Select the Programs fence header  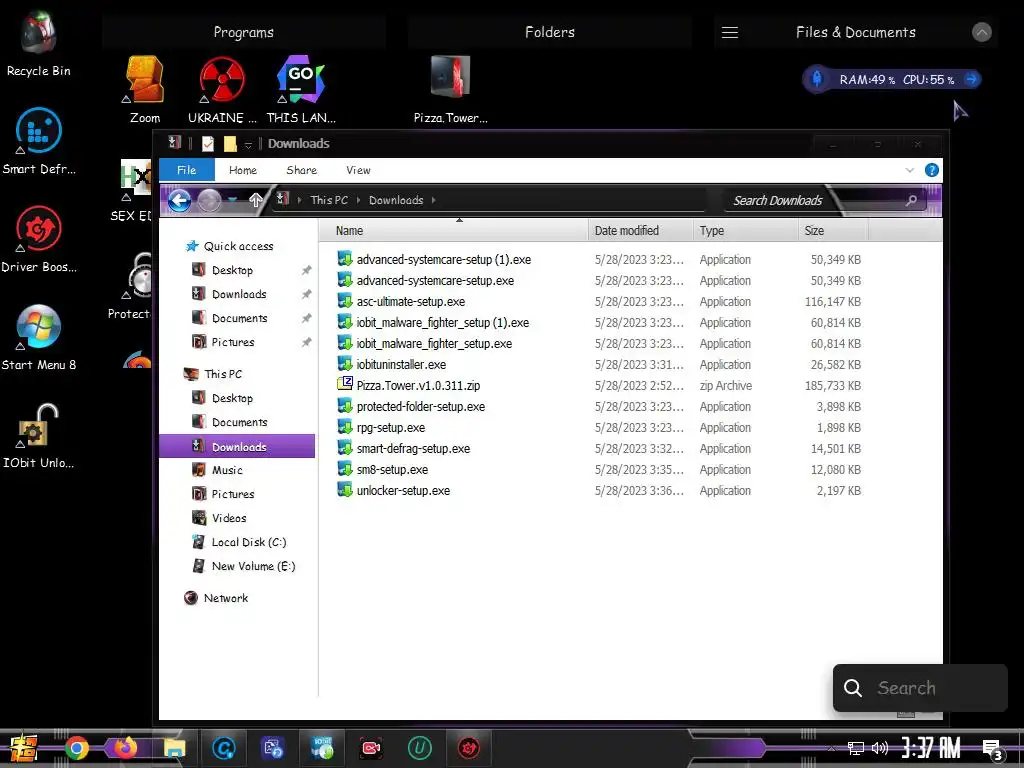point(244,33)
